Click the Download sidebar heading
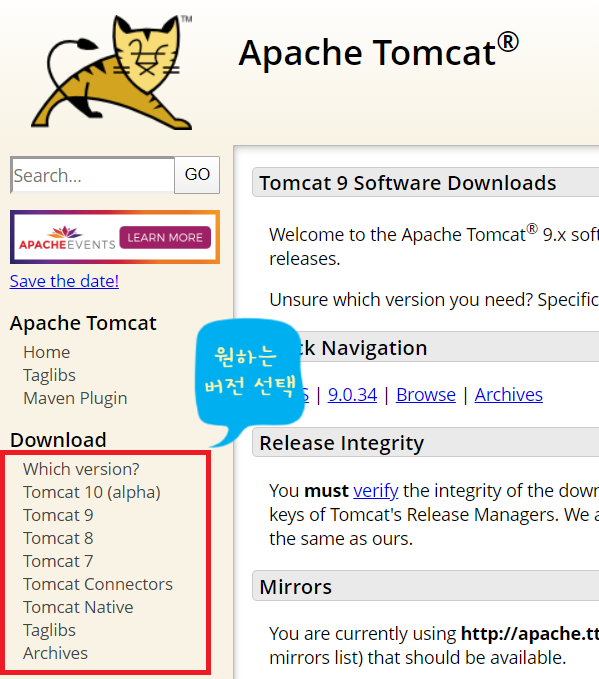The height and width of the screenshot is (679, 599). (x=58, y=440)
